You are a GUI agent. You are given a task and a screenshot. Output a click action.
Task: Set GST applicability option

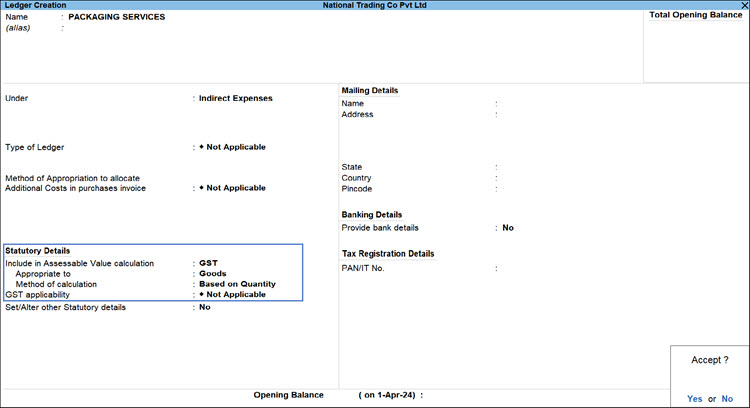click(x=232, y=295)
